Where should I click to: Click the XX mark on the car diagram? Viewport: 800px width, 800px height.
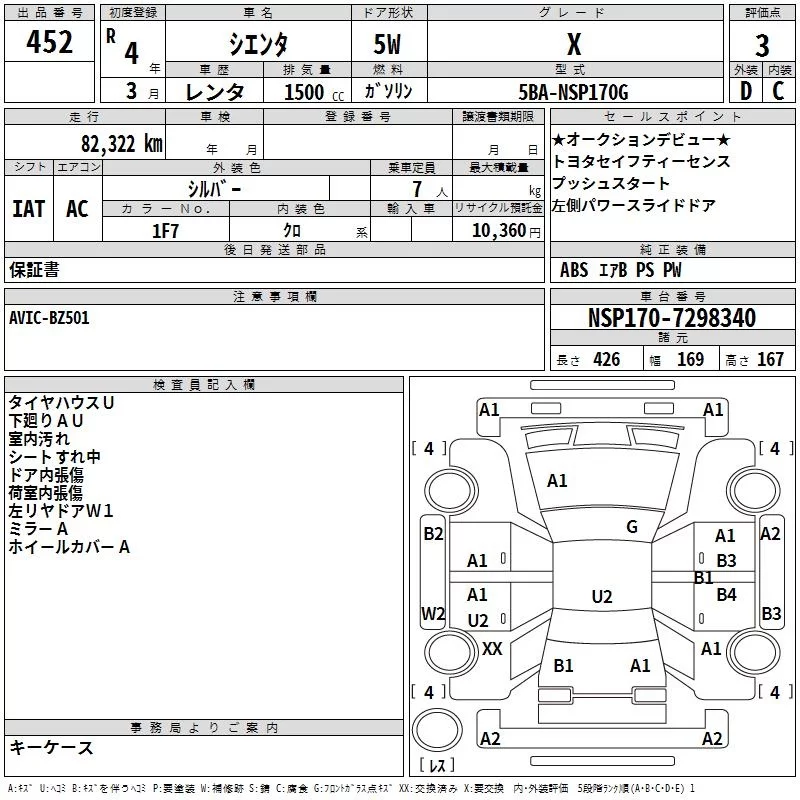[492, 648]
